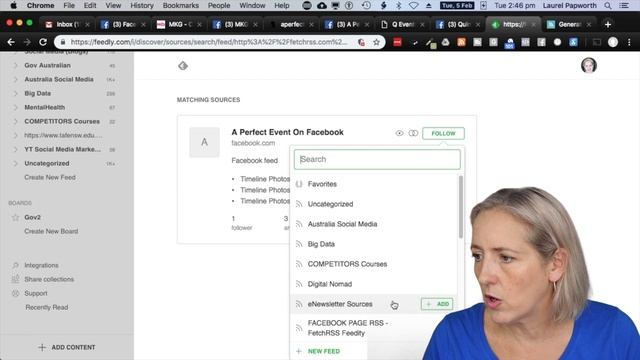This screenshot has height=360, width=640.
Task: Click the RSS orange extension icon
Action: (461, 42)
